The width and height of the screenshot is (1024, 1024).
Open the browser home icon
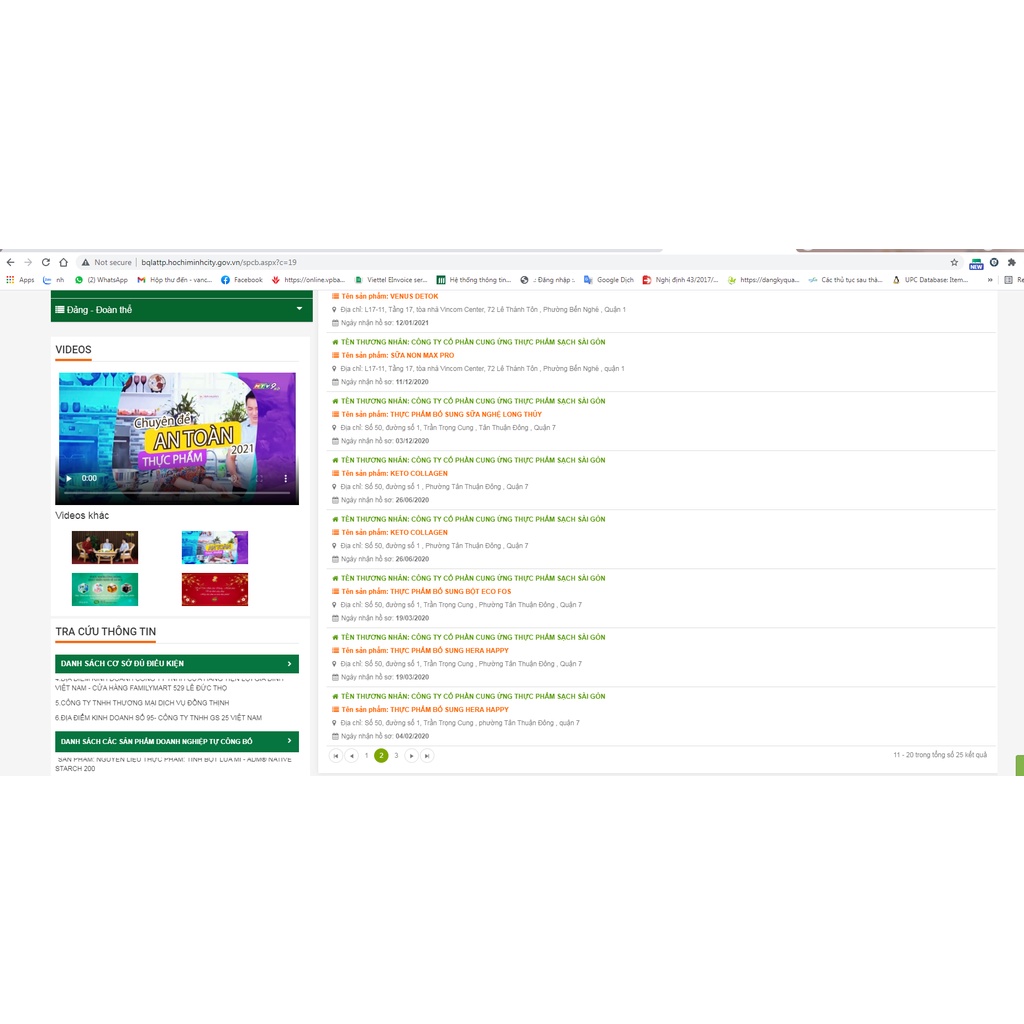(63, 263)
